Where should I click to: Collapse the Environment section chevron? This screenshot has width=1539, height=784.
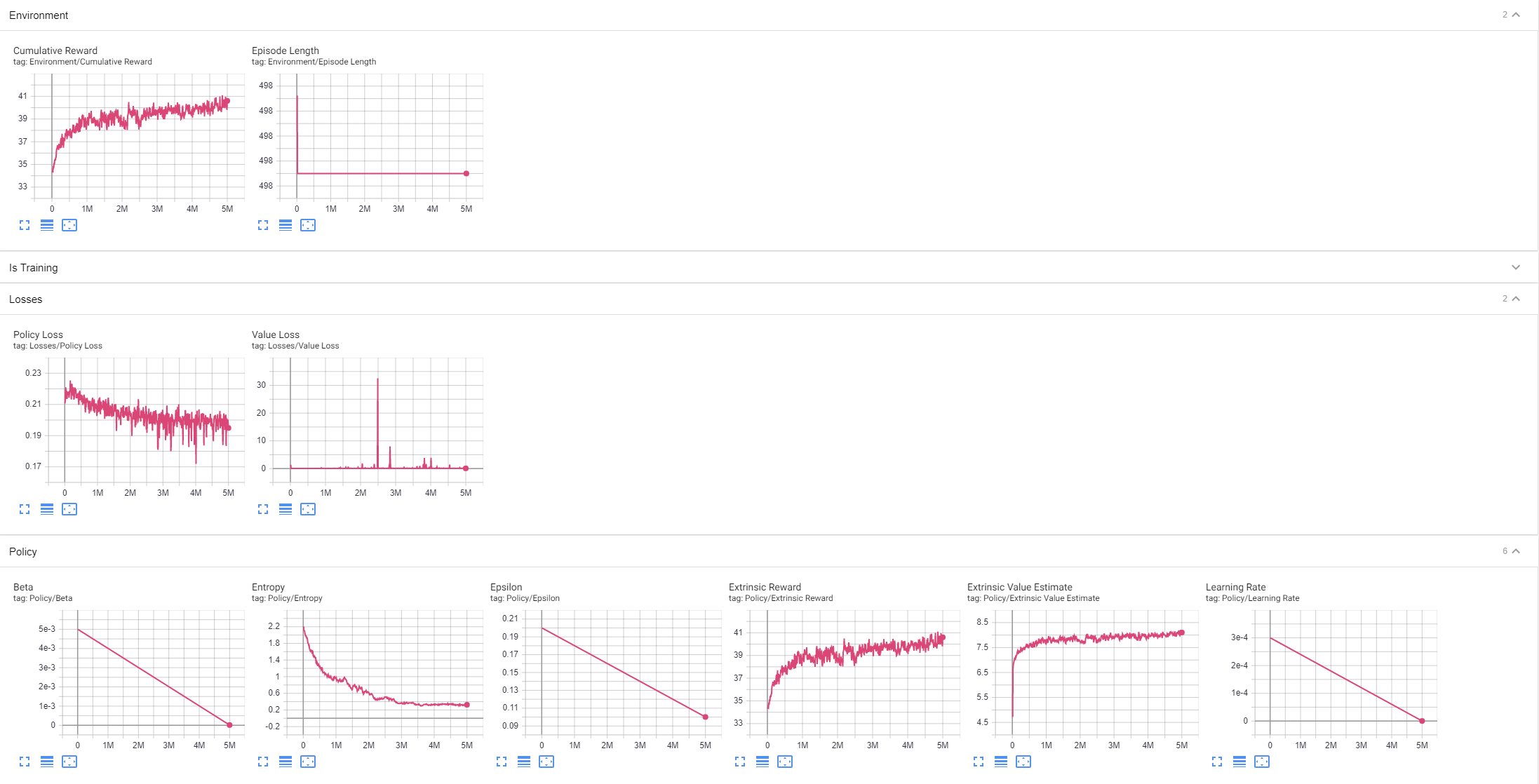click(1516, 15)
